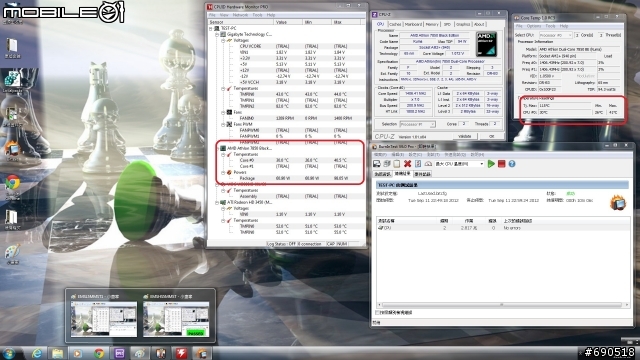
Task: Start tests with the green play icon
Action: coord(491,164)
